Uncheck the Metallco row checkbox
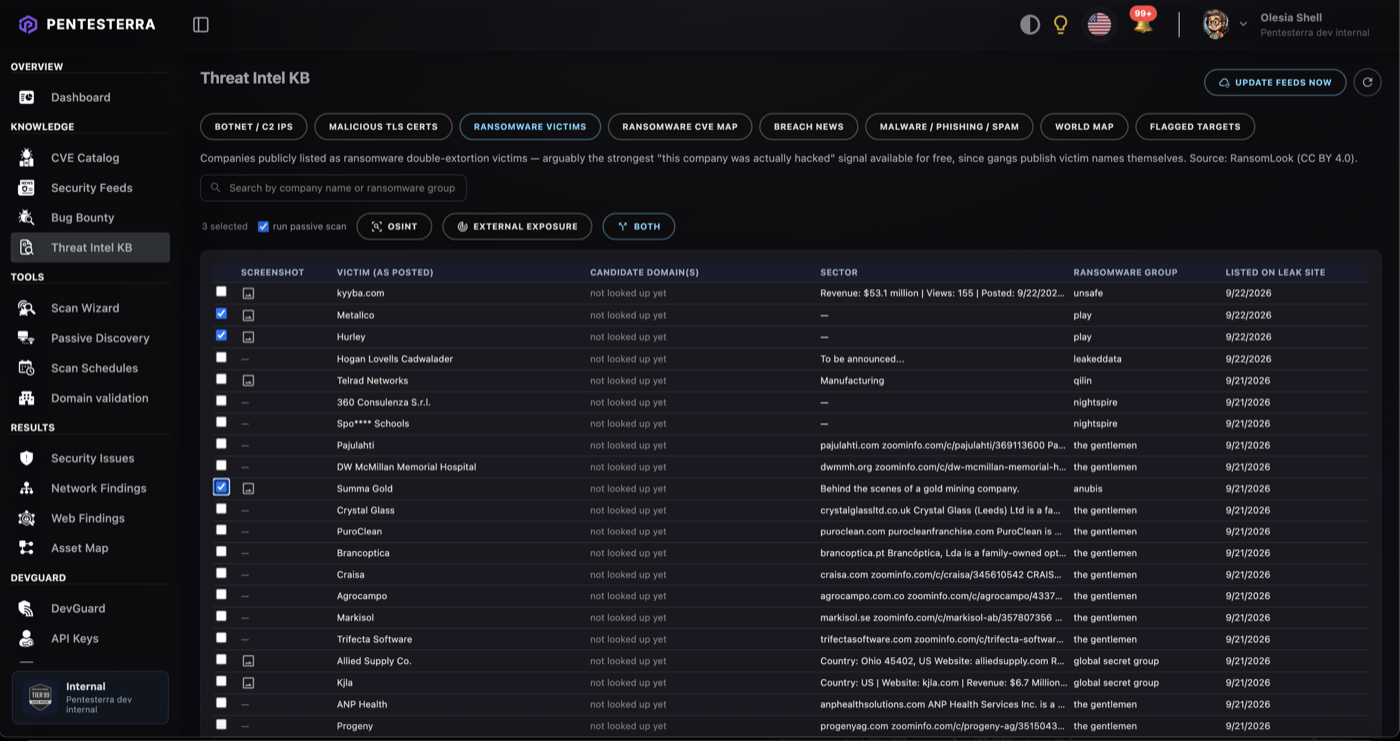1400x741 pixels. coord(221,314)
